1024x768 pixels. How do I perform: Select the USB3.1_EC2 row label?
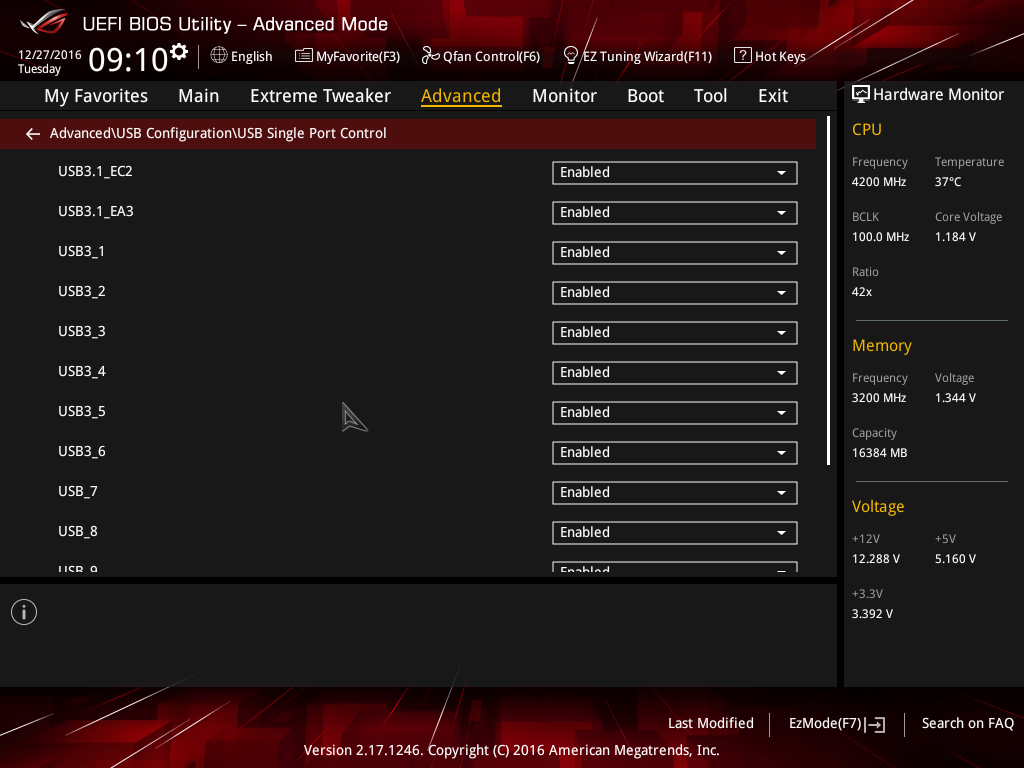95,172
